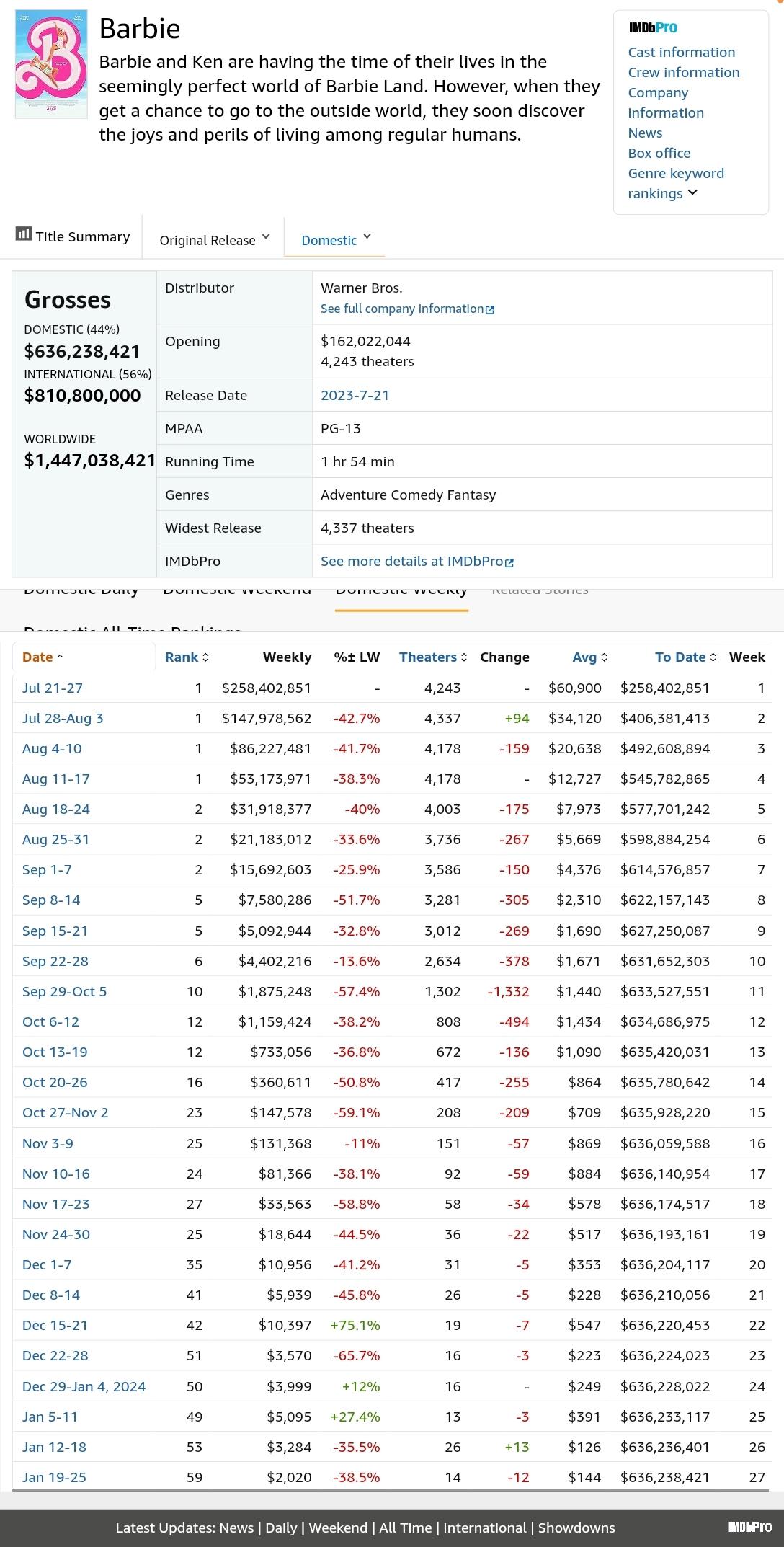The height and width of the screenshot is (1547, 784).
Task: Open the Aug 4-10 week link
Action: [x=52, y=748]
